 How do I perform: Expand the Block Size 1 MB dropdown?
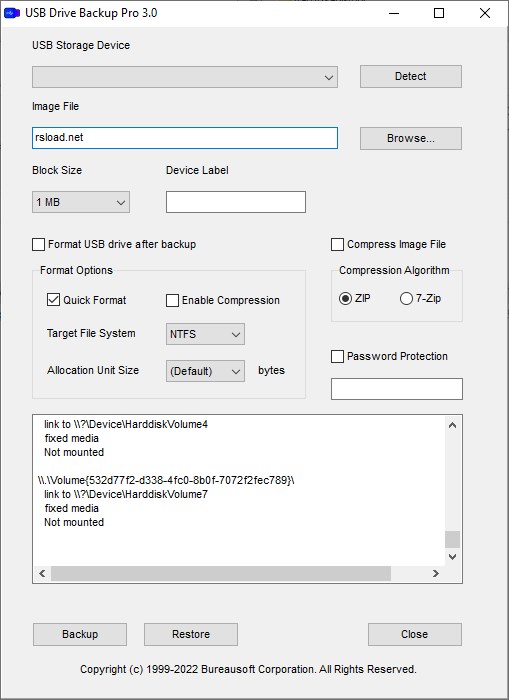pos(81,202)
